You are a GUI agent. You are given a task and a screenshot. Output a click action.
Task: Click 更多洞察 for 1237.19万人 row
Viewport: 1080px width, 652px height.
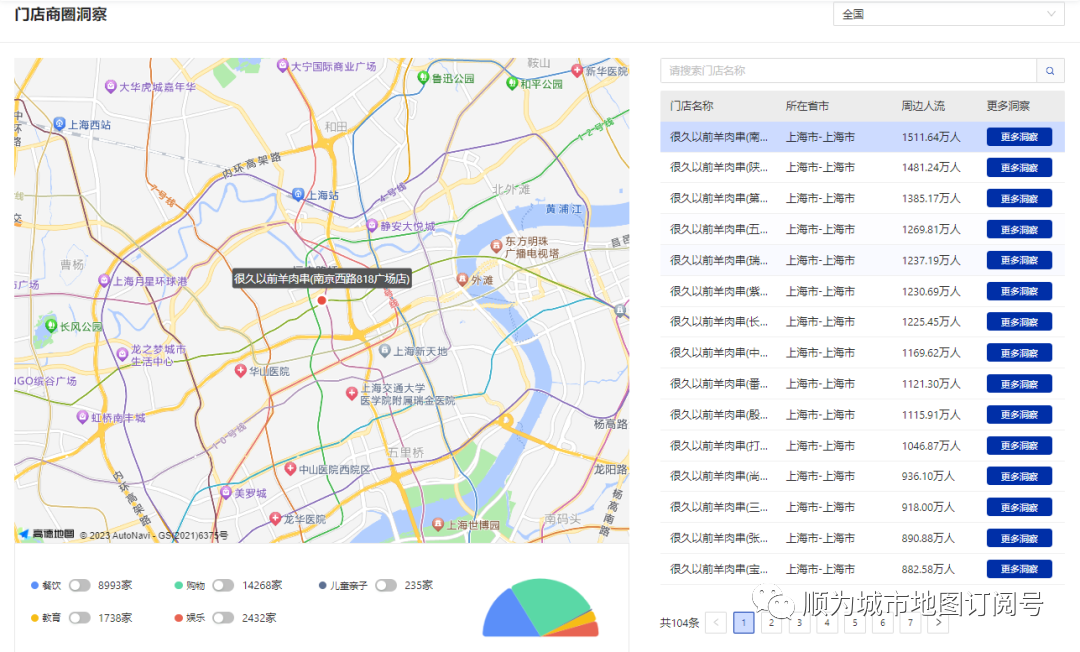click(x=1019, y=260)
